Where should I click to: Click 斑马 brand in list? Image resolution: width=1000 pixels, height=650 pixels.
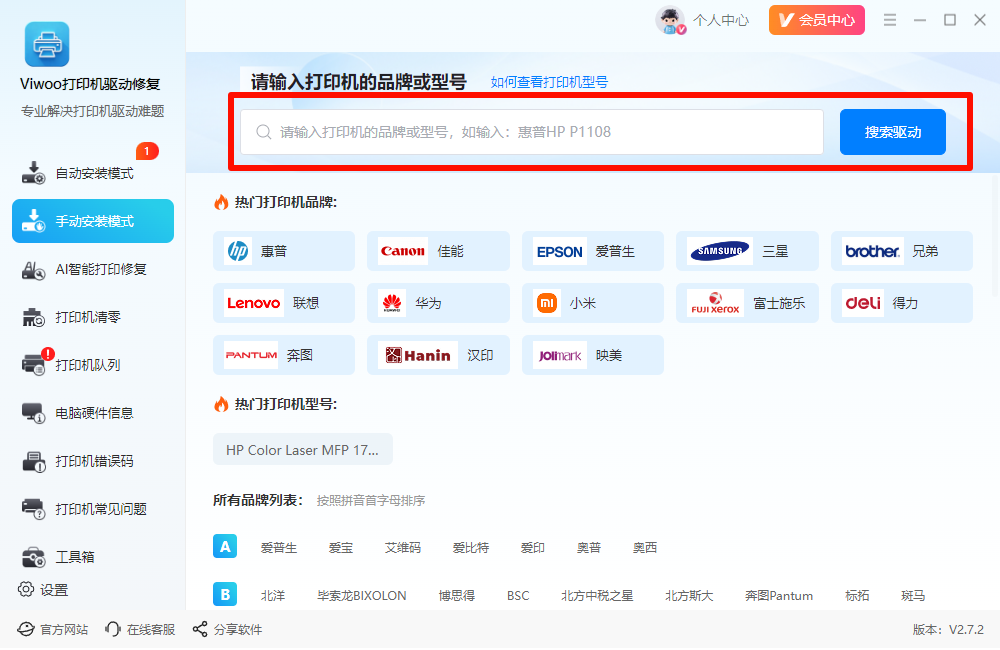(913, 595)
